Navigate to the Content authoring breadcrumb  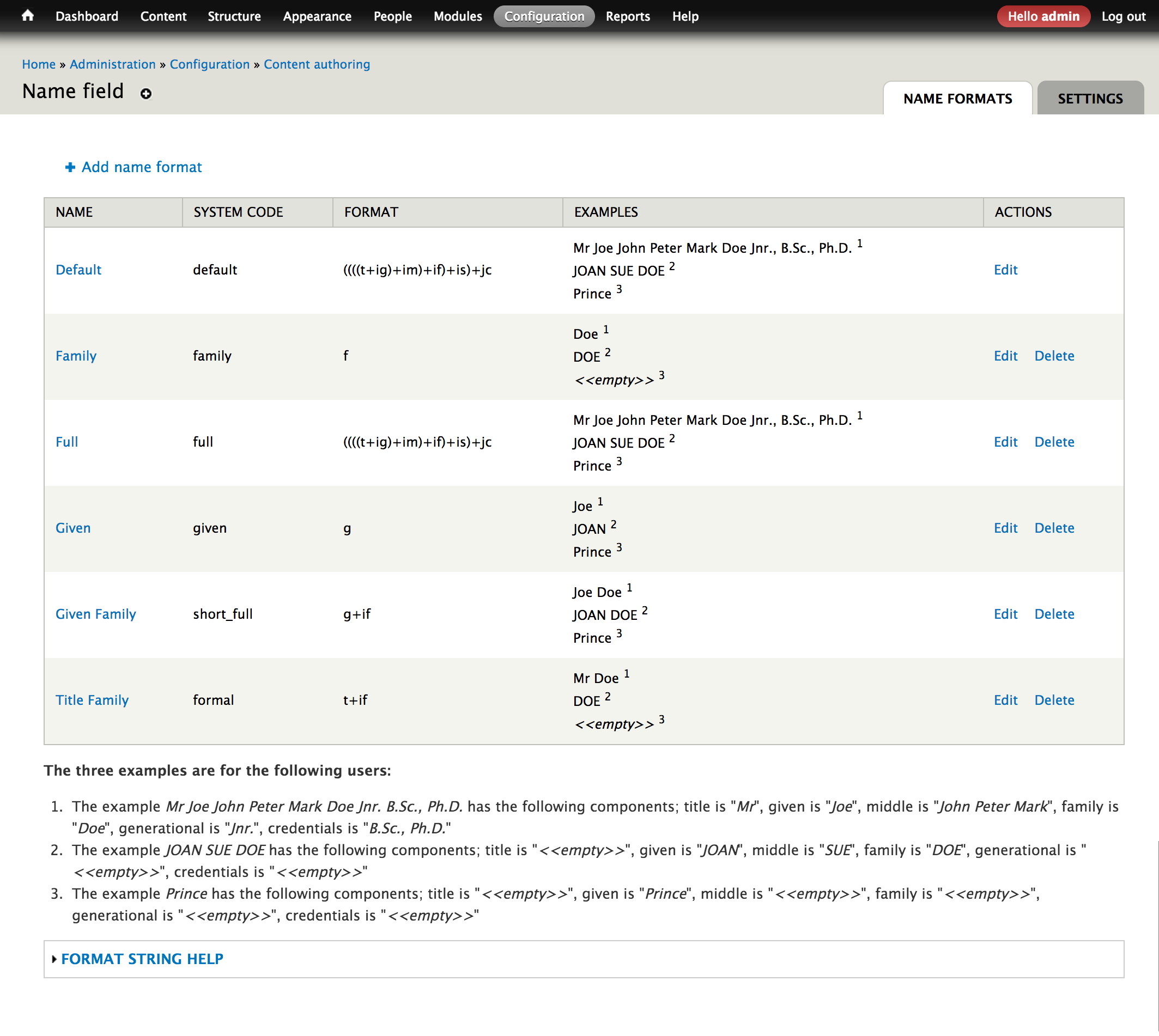317,64
